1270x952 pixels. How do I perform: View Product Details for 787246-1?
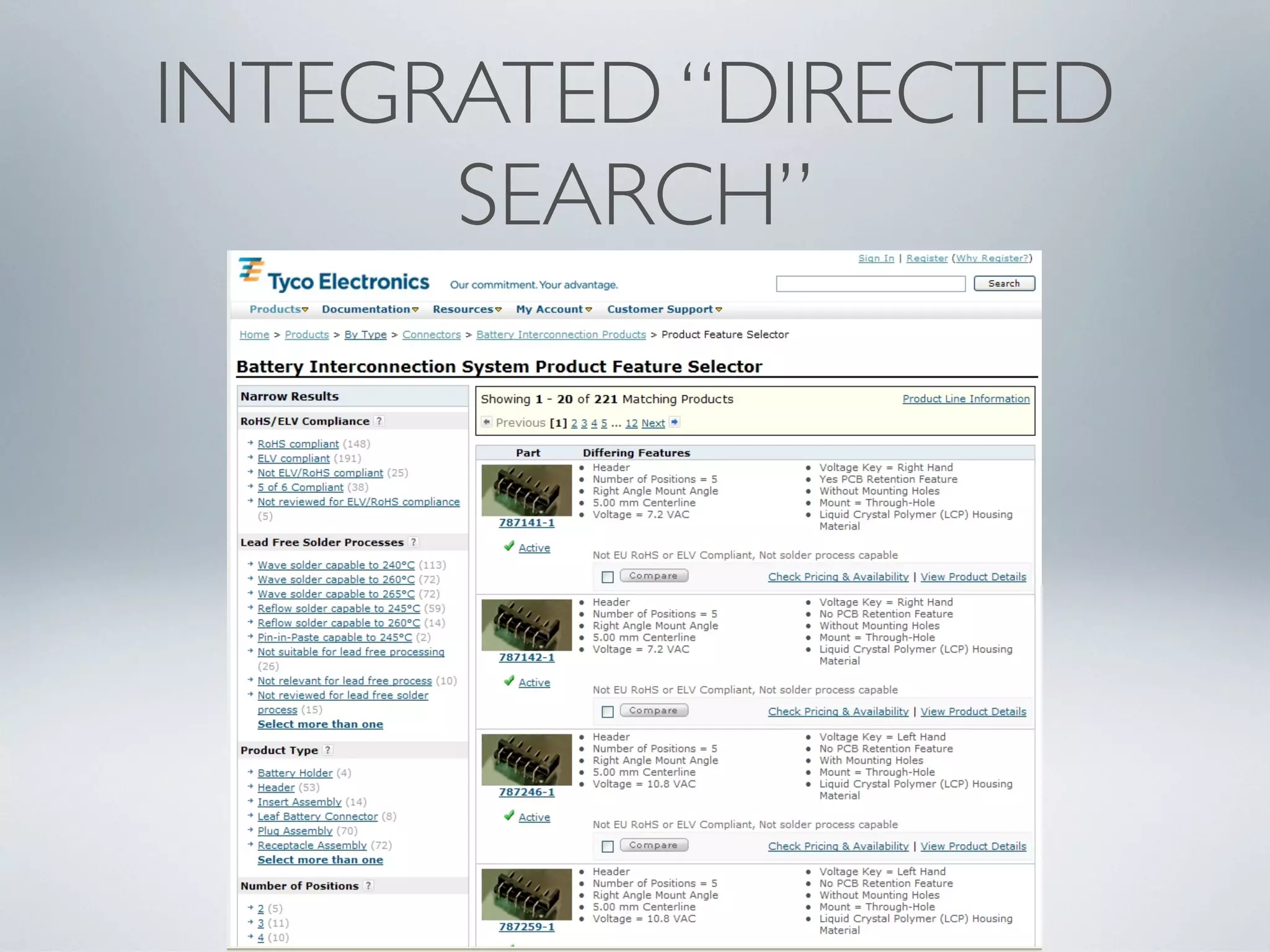point(974,846)
